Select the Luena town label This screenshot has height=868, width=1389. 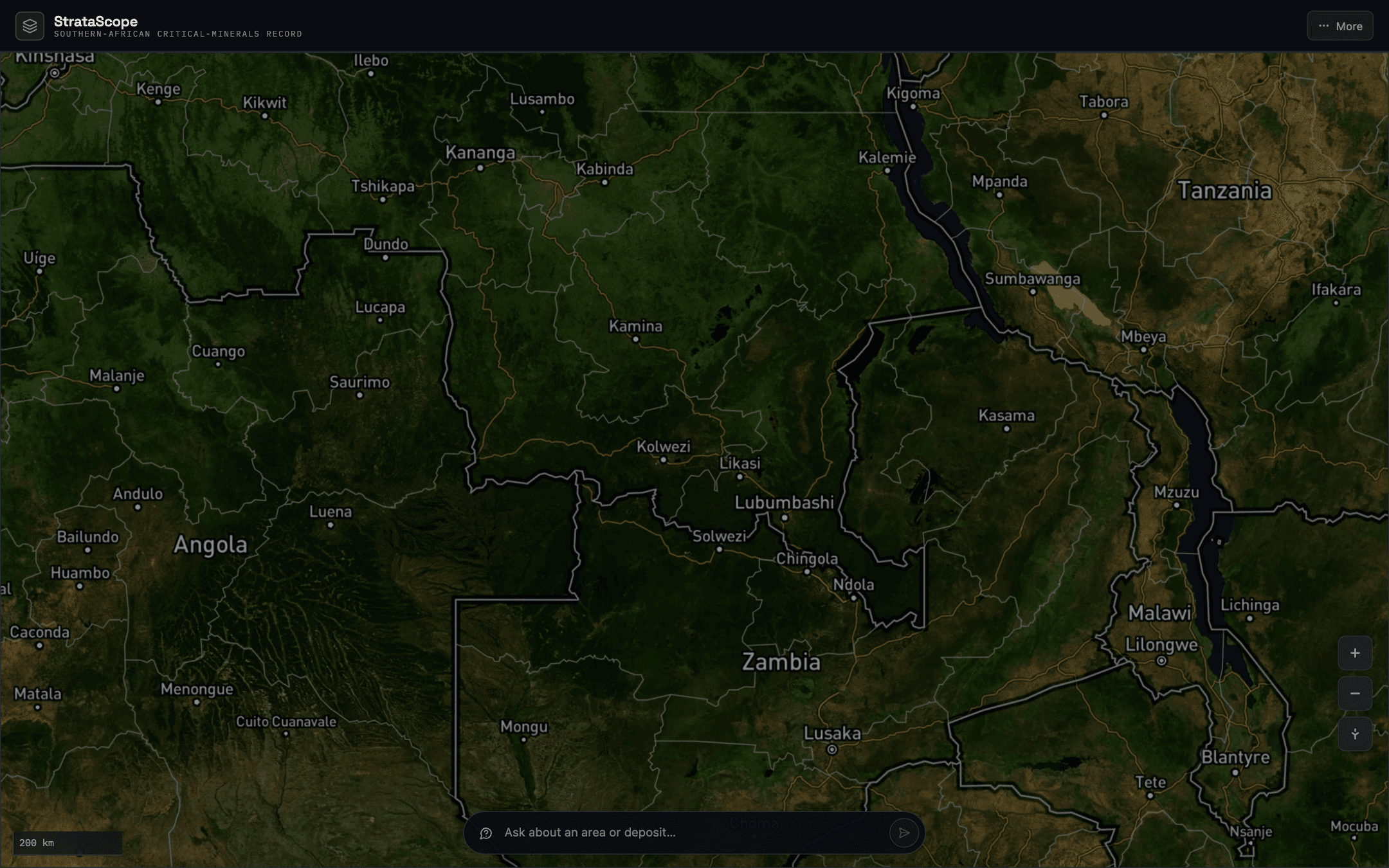[331, 512]
